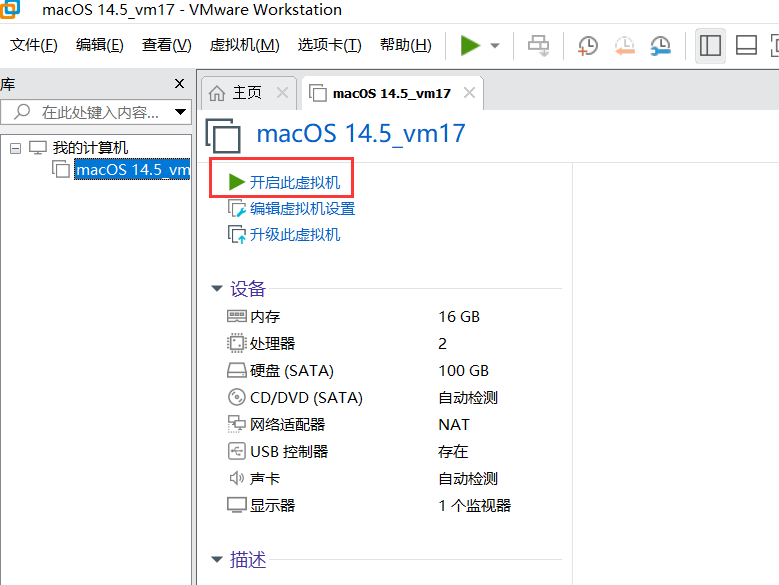
Task: Click 升级此虚拟机 link
Action: 294,234
